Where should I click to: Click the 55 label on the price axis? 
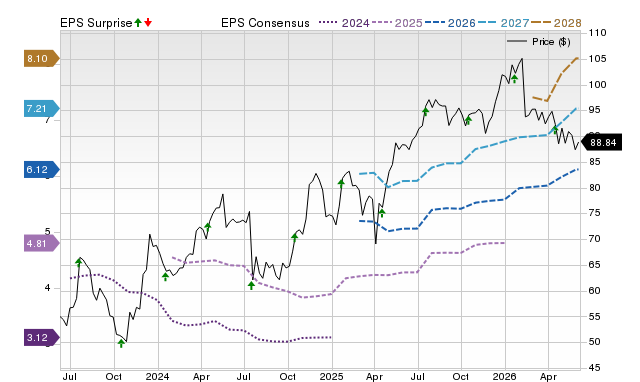[x=595, y=317]
